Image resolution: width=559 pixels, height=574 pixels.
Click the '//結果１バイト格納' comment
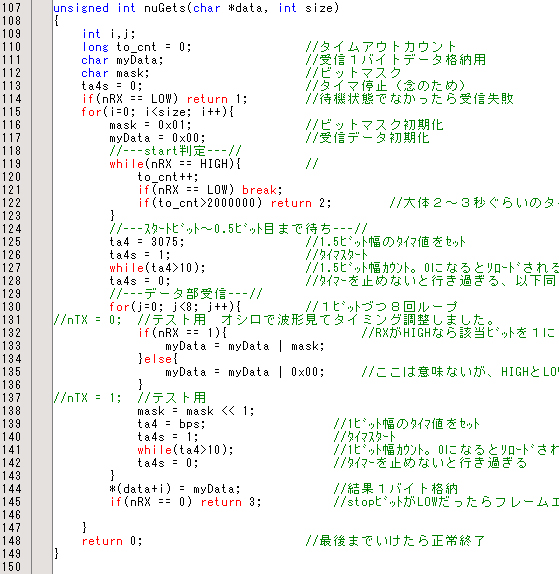pyautogui.click(x=395, y=489)
